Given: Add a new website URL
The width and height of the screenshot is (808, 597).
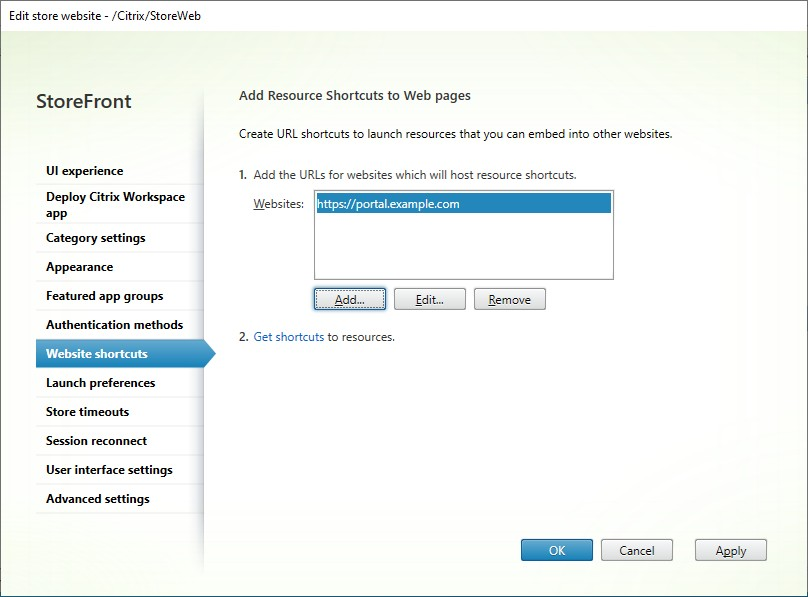Looking at the screenshot, I should coord(349,298).
